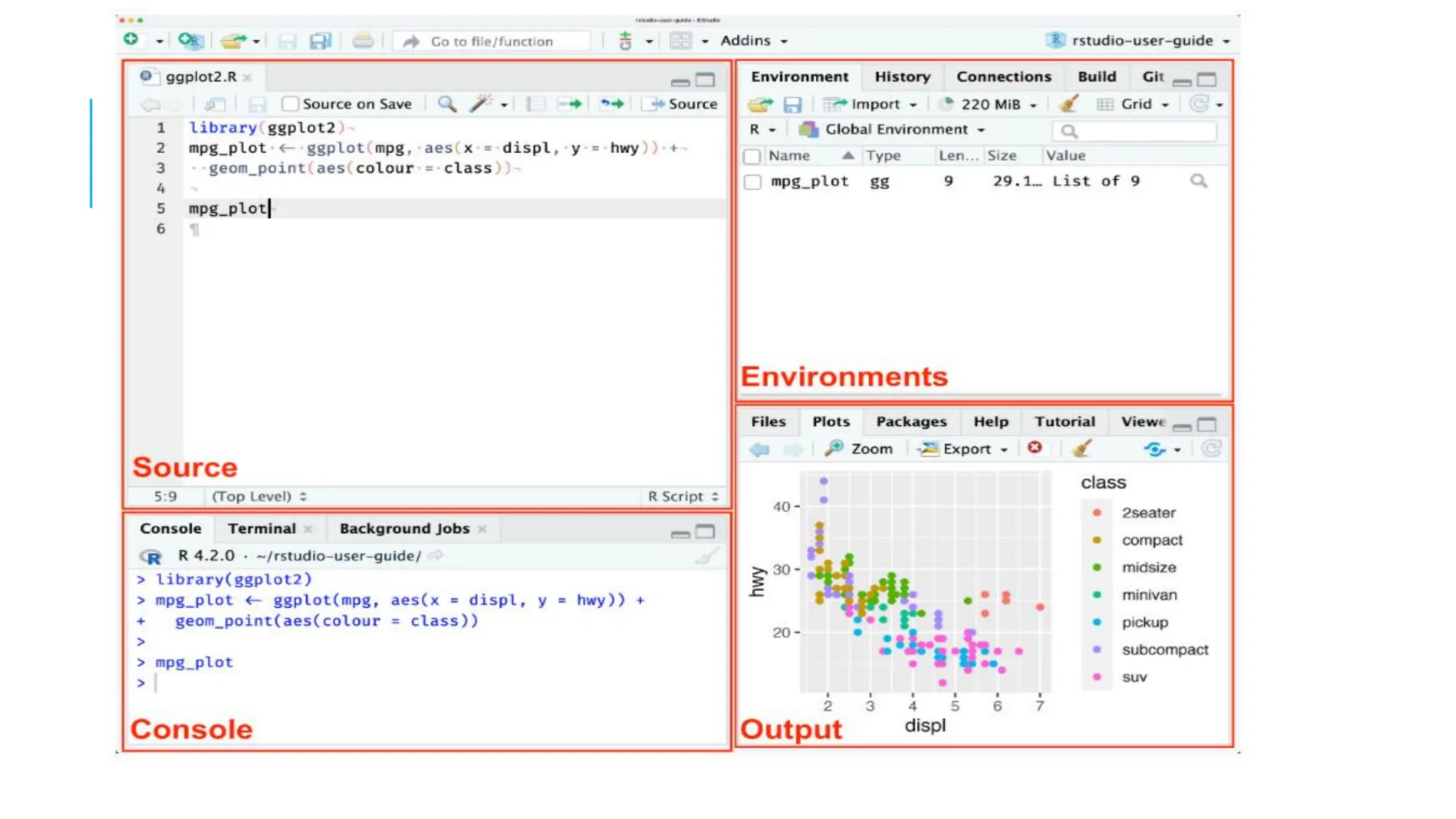
Task: Click the find/replace magnifier in editor toolbar
Action: (446, 104)
